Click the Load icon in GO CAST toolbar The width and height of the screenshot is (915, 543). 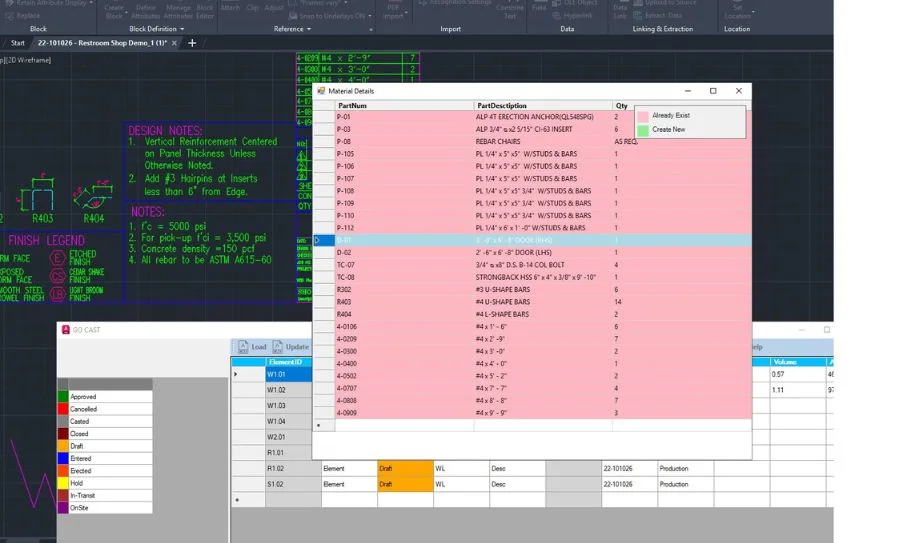tap(241, 347)
